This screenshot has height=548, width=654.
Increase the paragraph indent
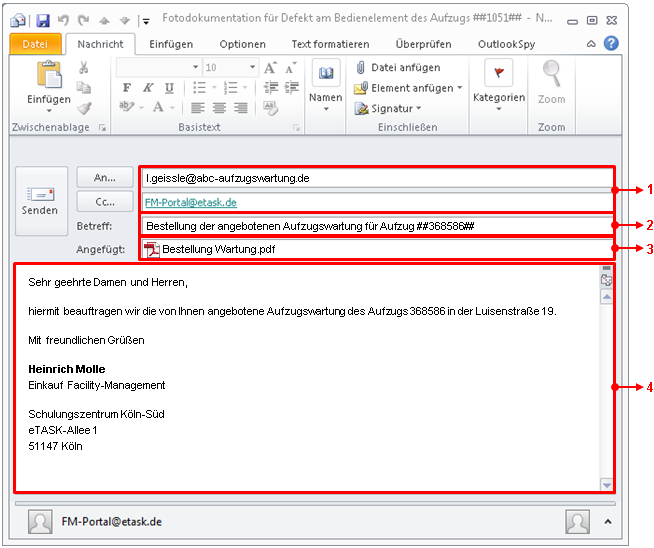pos(291,88)
